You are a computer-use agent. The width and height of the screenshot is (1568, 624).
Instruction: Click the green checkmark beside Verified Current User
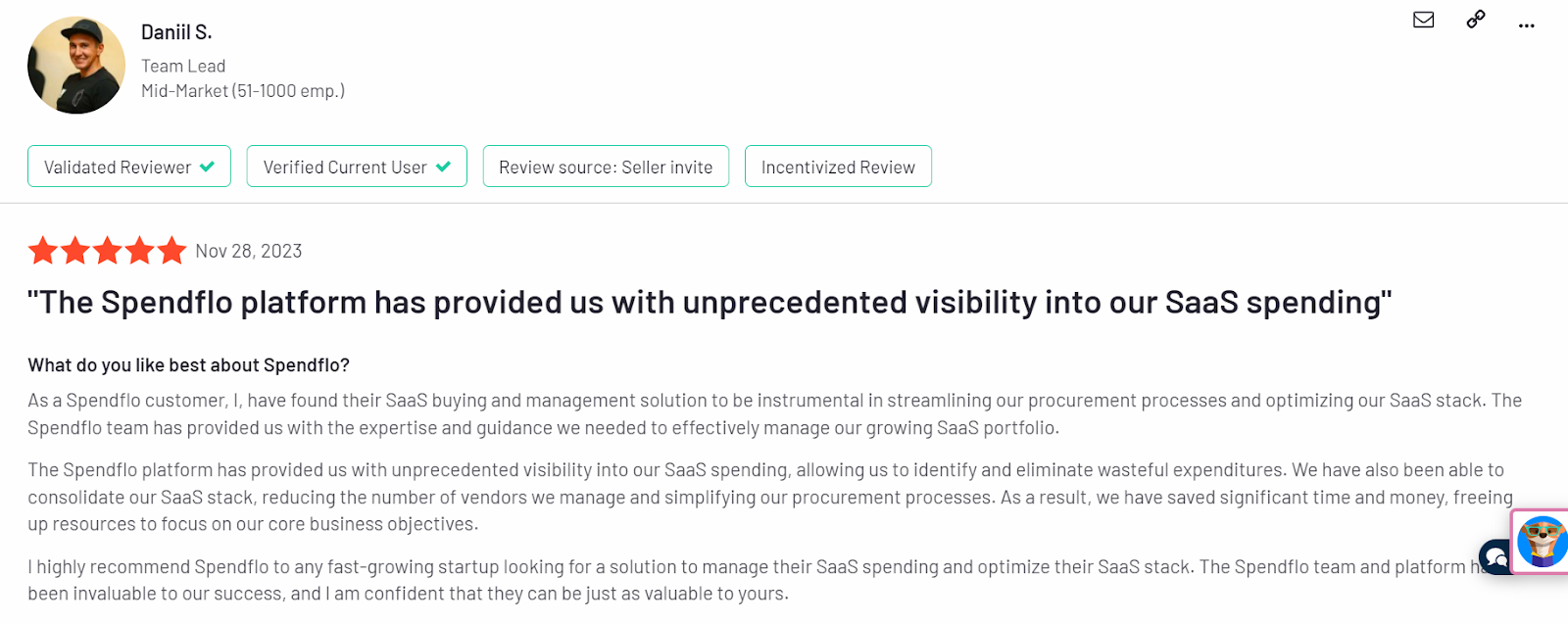click(x=443, y=167)
